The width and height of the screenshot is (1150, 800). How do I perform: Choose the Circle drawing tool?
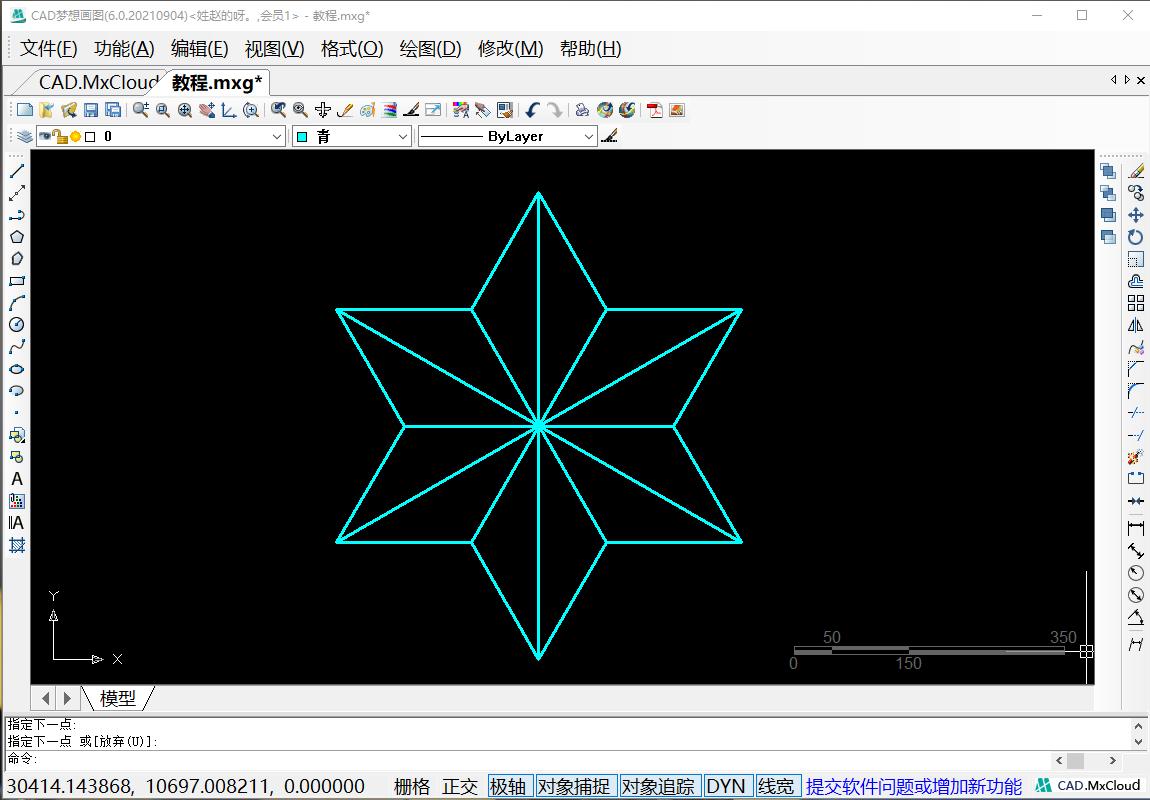point(16,324)
